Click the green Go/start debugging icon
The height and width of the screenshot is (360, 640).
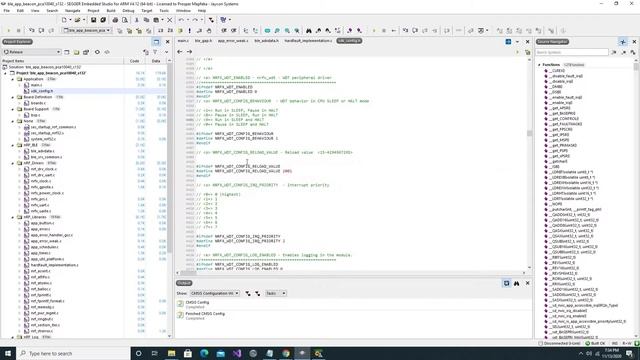9,31
